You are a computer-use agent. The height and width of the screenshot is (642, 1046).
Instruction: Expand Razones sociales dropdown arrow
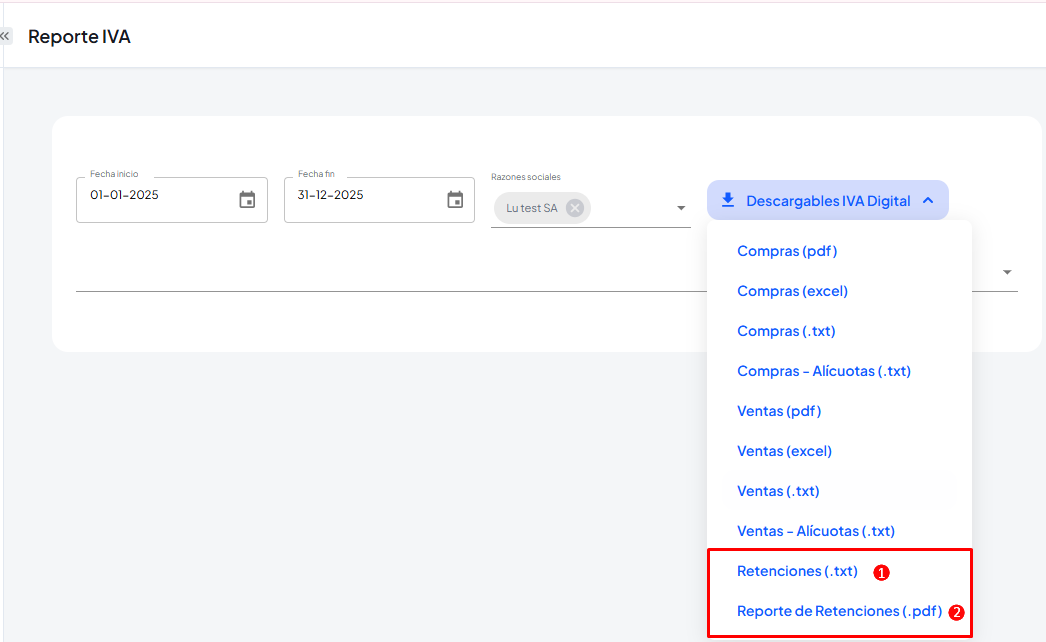pos(681,208)
